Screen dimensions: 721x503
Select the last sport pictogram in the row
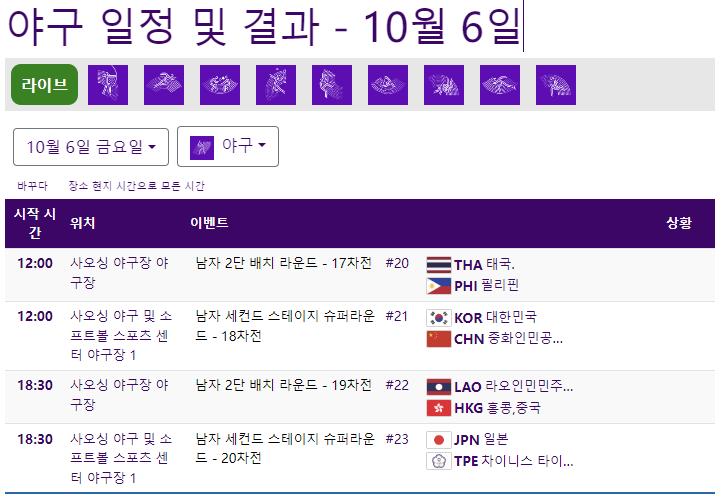(x=556, y=85)
